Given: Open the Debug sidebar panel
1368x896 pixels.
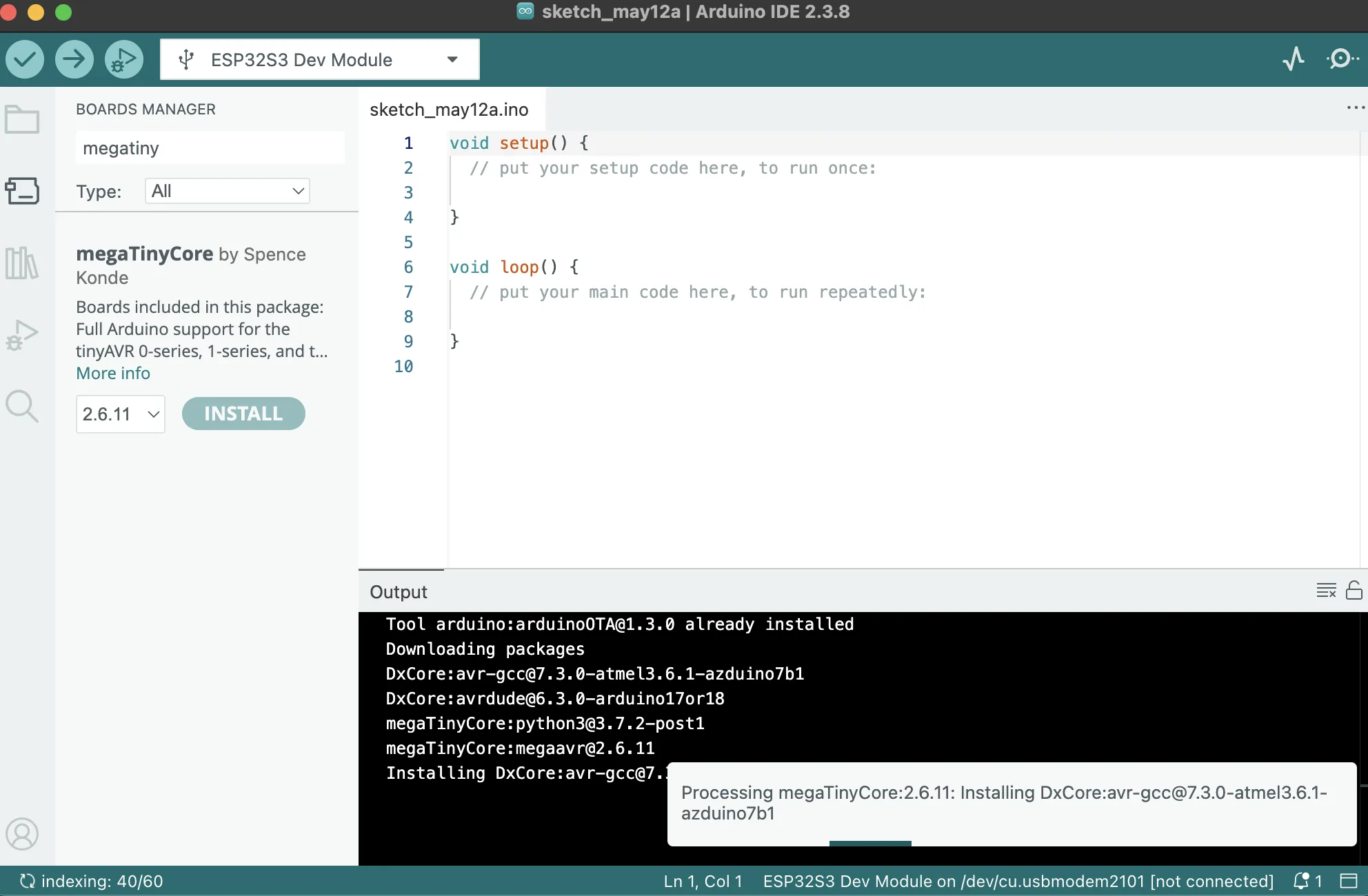Looking at the screenshot, I should pos(22,335).
